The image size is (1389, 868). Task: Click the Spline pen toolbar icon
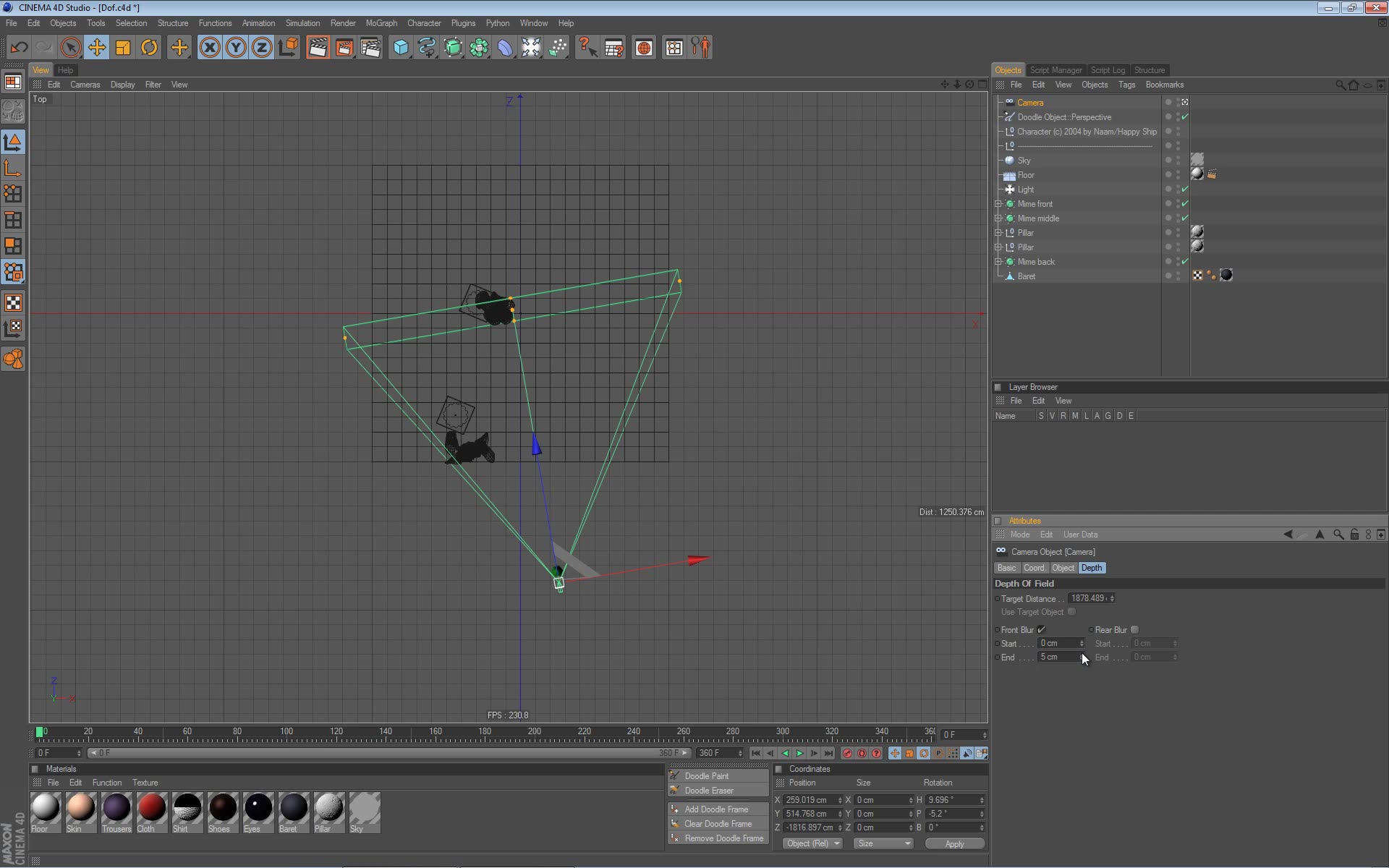pos(427,47)
